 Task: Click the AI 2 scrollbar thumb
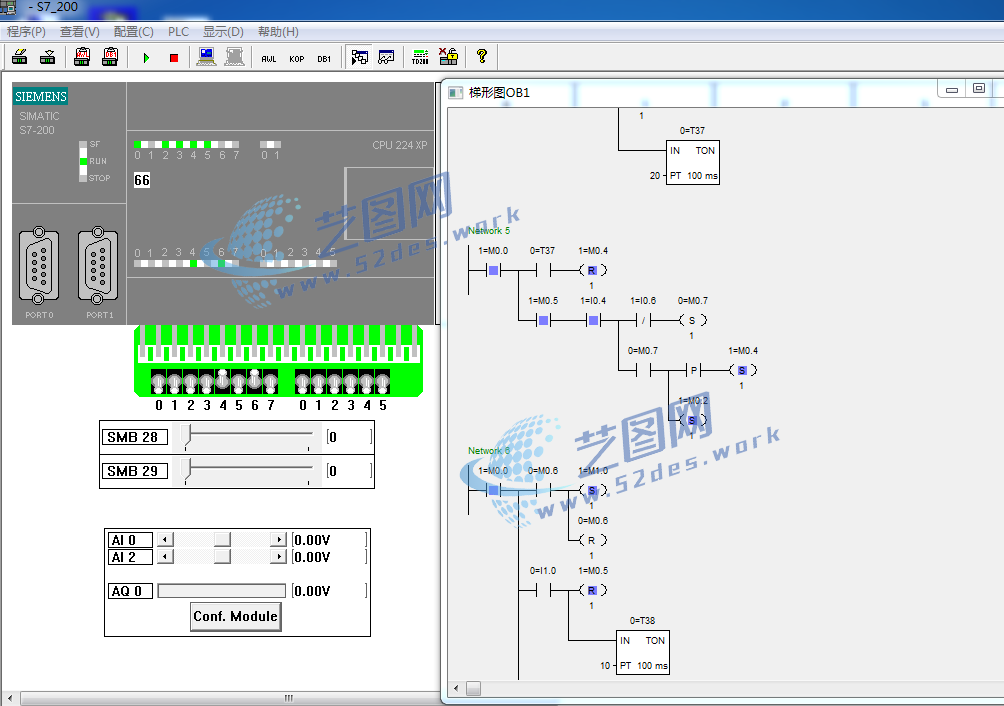coord(222,557)
